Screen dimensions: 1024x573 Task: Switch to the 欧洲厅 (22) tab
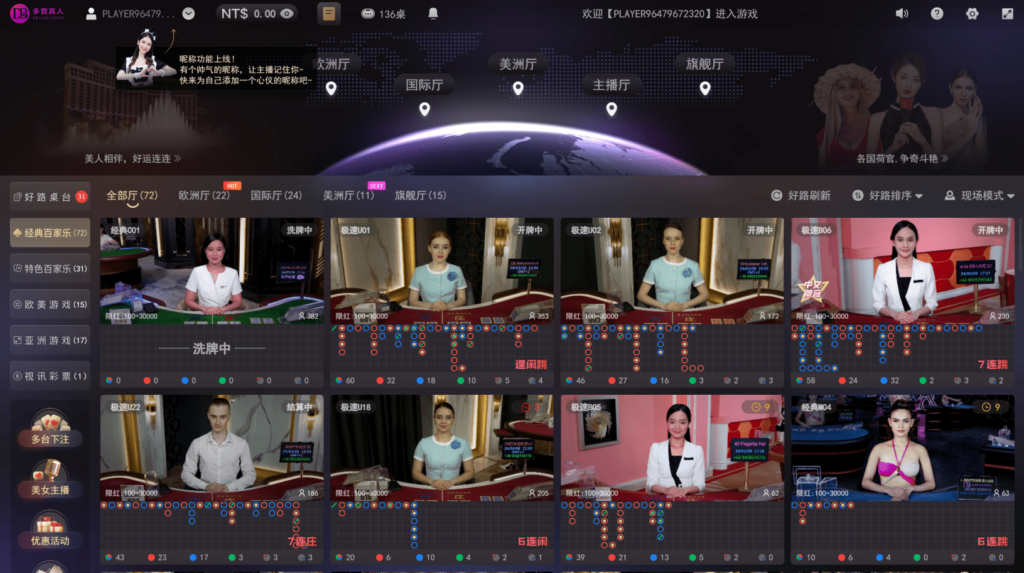[x=204, y=196]
